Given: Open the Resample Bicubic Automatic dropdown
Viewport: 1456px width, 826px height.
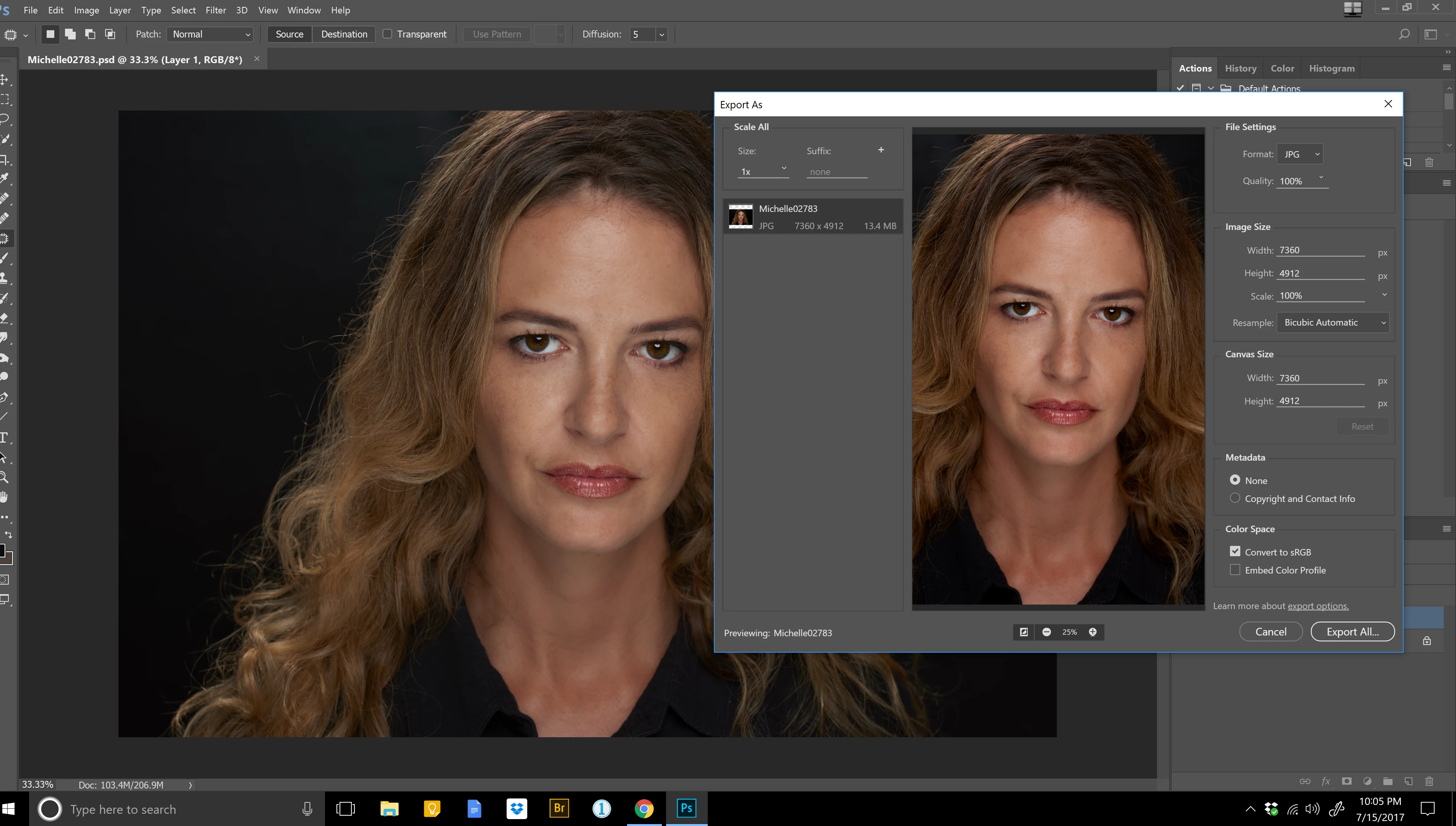Looking at the screenshot, I should pos(1332,323).
